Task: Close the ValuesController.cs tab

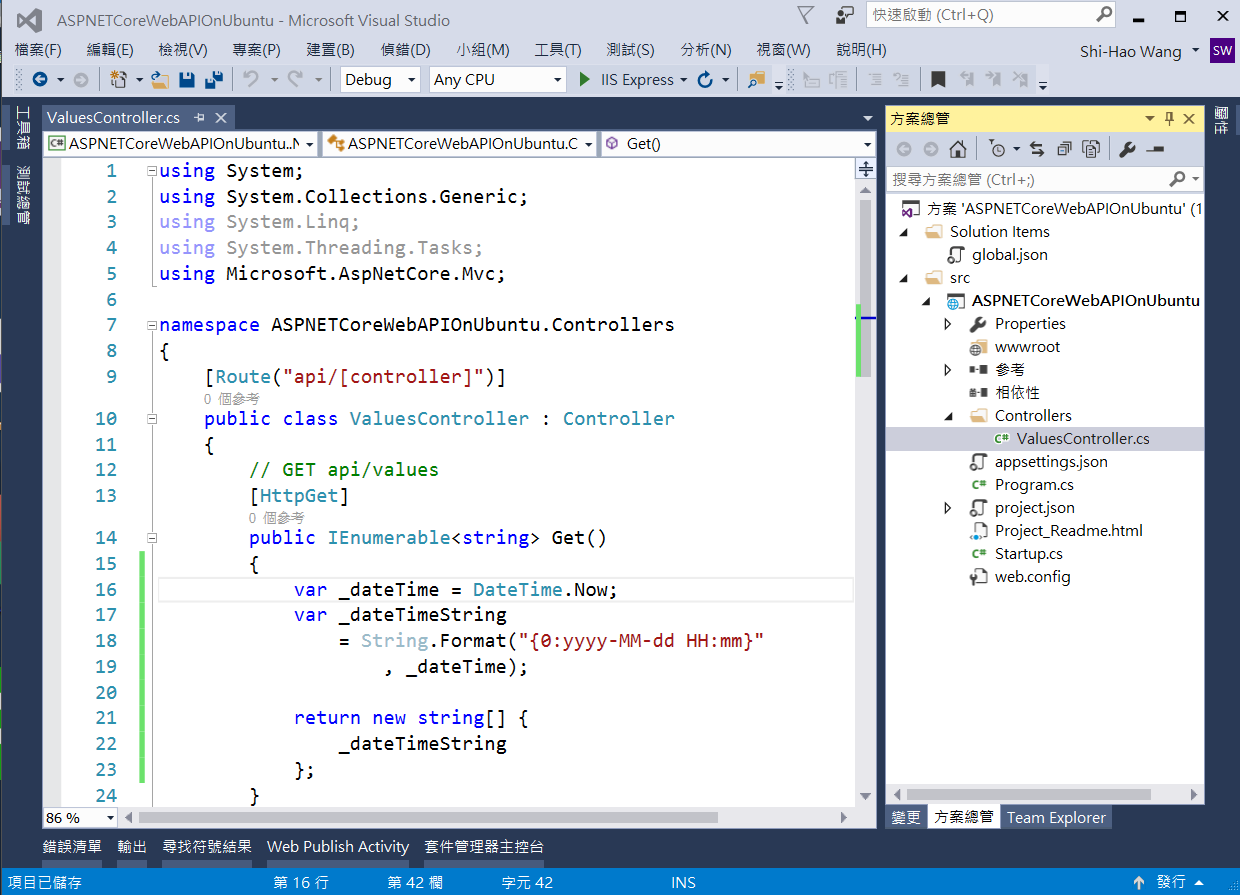Action: pos(220,118)
